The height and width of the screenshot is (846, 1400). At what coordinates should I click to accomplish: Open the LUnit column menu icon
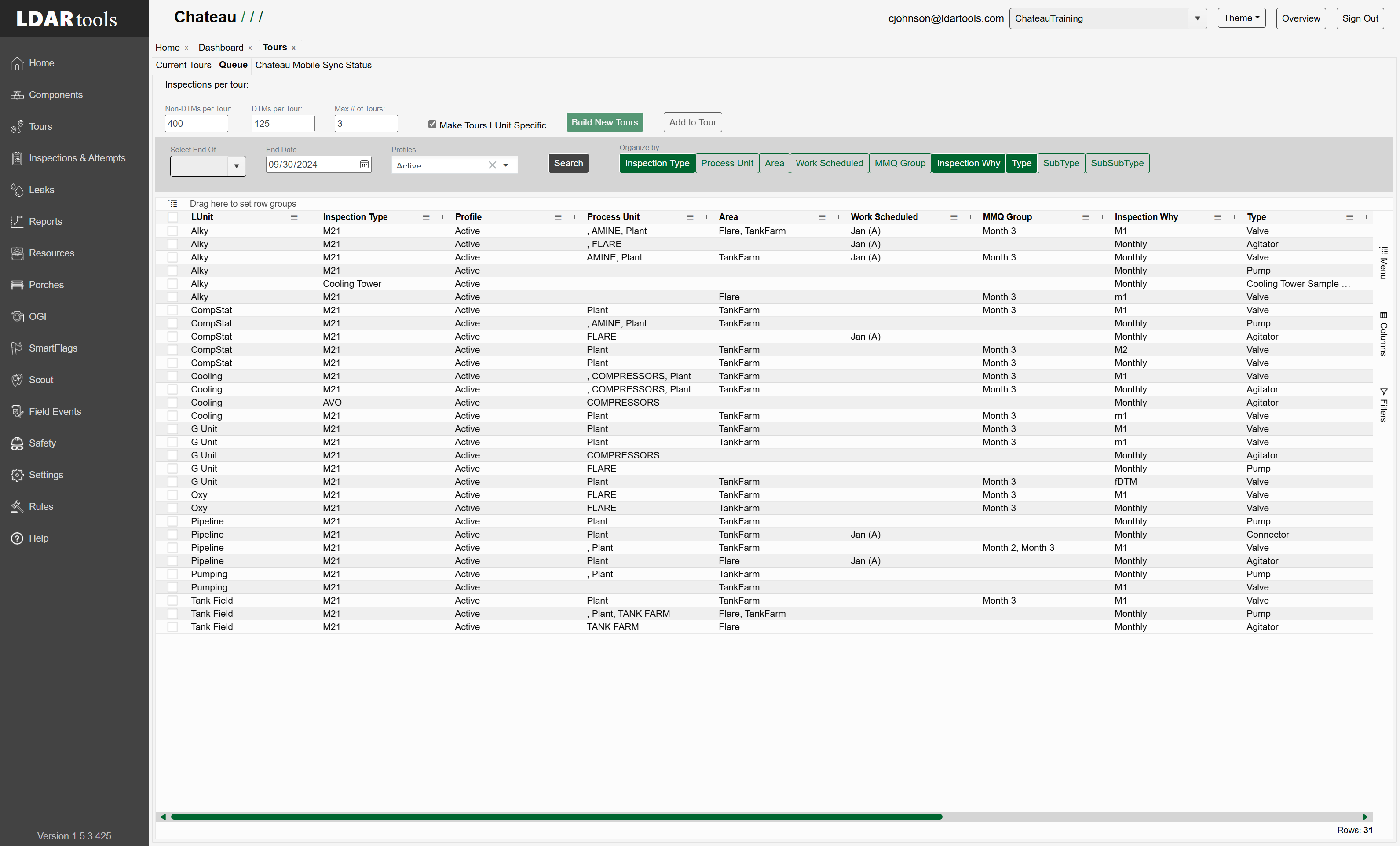point(294,217)
